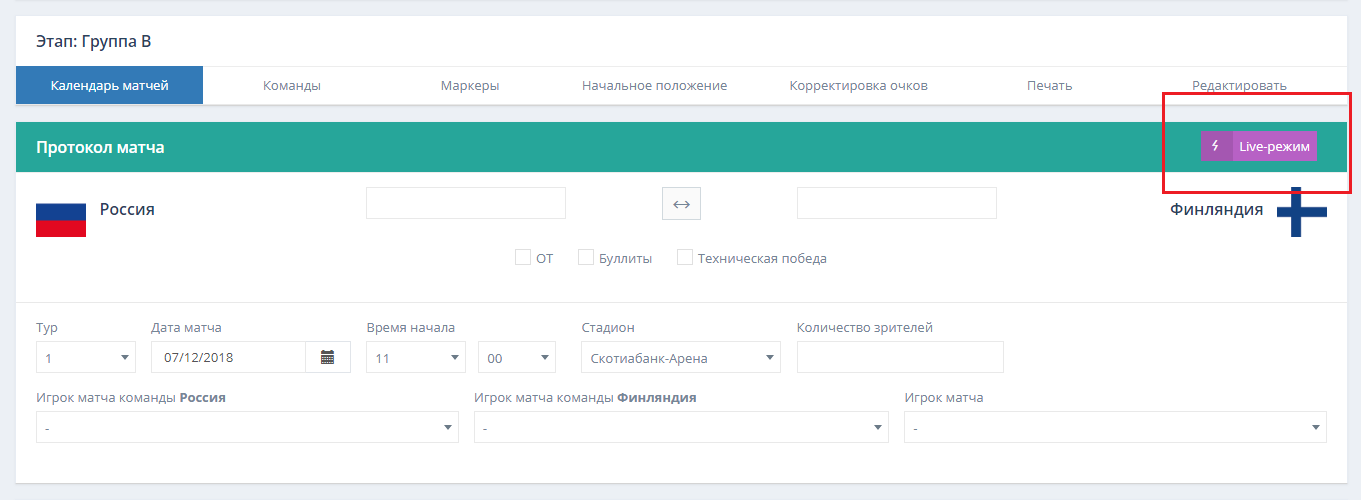Open Игрок матча команды Финляндия dropdown
This screenshot has height=500, width=1361.
point(681,427)
